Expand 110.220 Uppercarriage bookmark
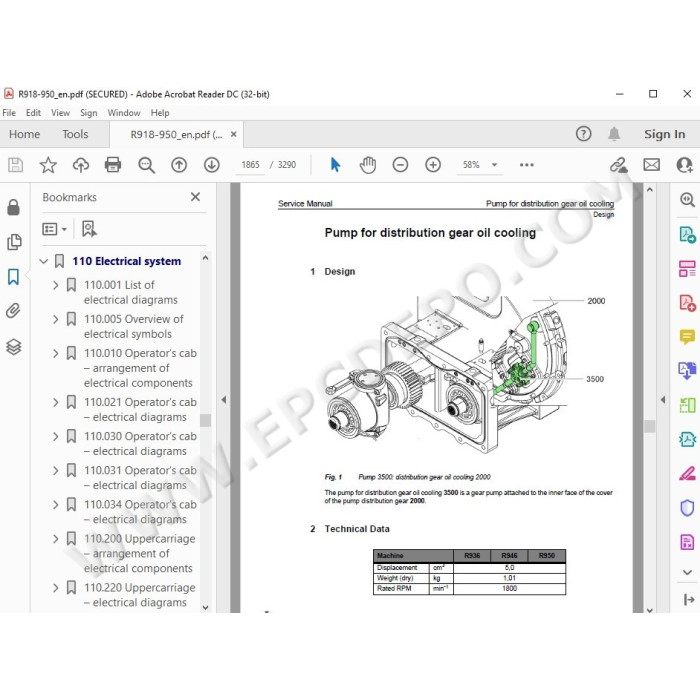The image size is (700, 700). click(55, 588)
